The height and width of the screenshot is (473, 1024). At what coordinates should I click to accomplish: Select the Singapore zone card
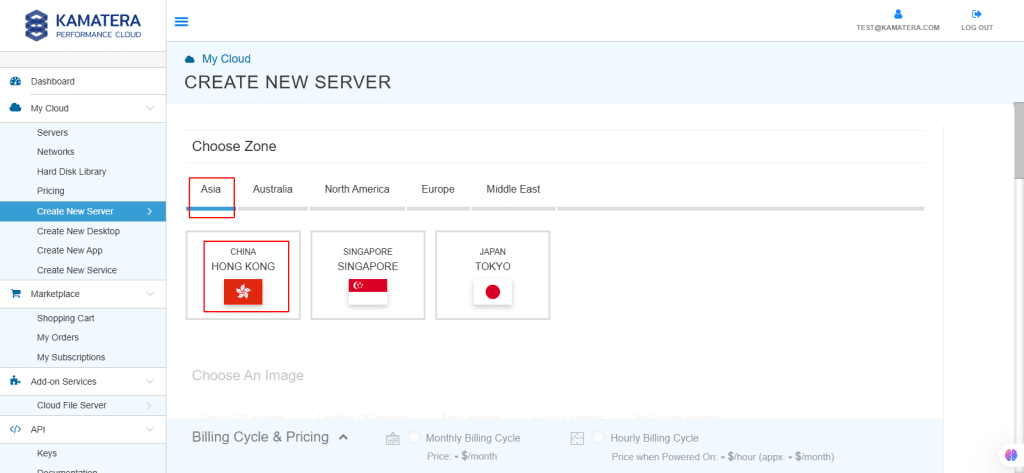[368, 275]
